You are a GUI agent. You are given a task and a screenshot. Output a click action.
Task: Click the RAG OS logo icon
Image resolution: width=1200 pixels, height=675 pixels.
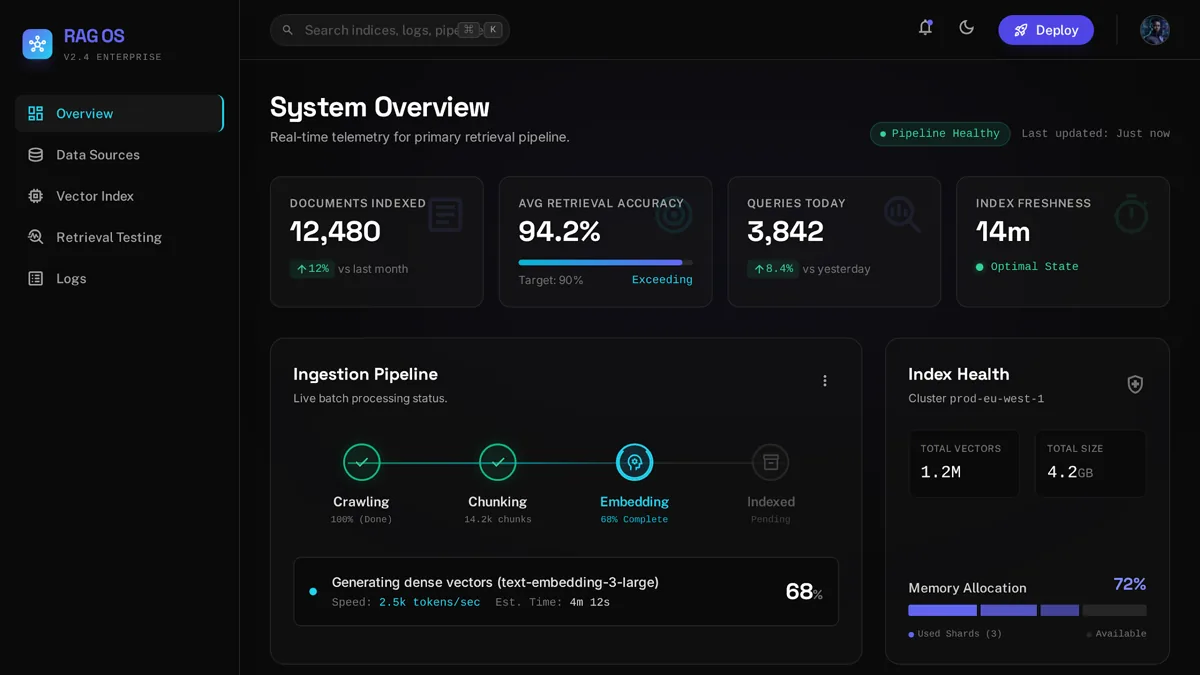(37, 44)
